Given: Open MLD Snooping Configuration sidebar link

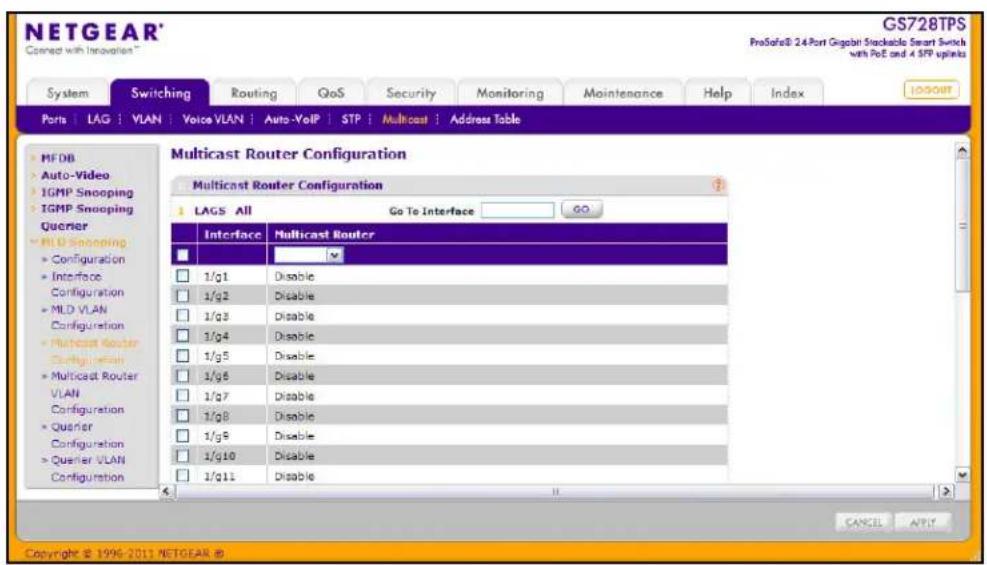Looking at the screenshot, I should click(x=88, y=259).
